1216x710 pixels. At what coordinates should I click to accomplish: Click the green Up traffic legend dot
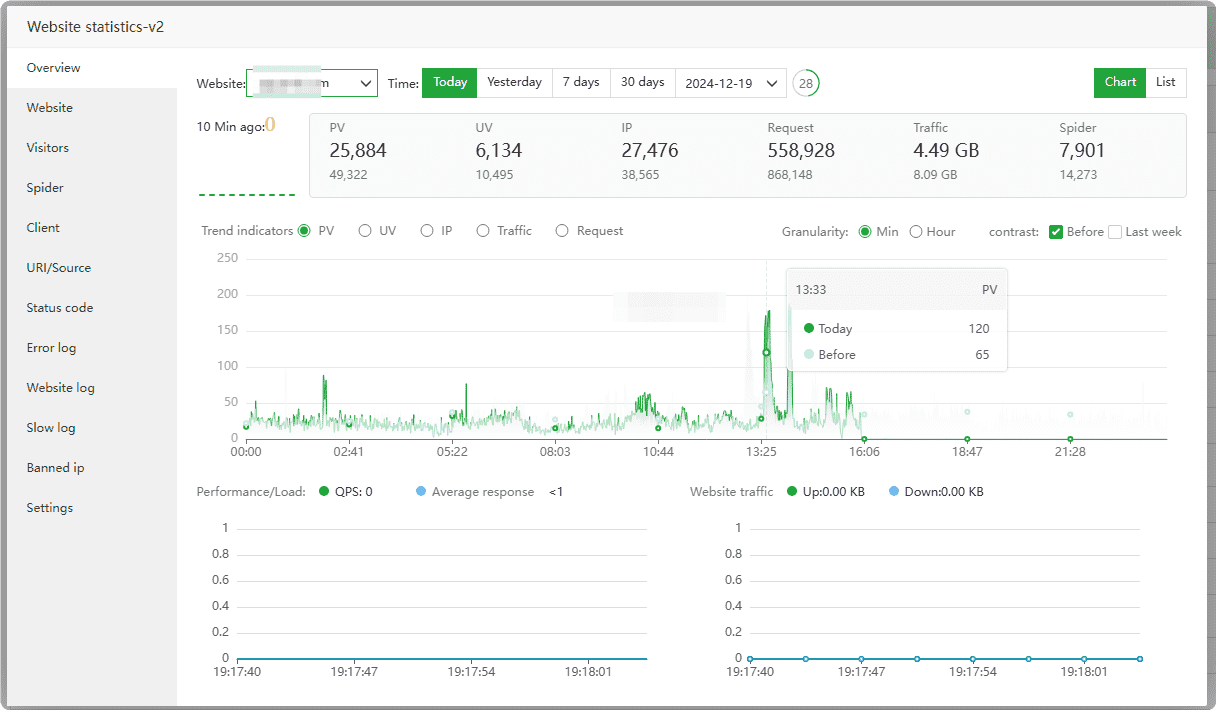[x=792, y=492]
